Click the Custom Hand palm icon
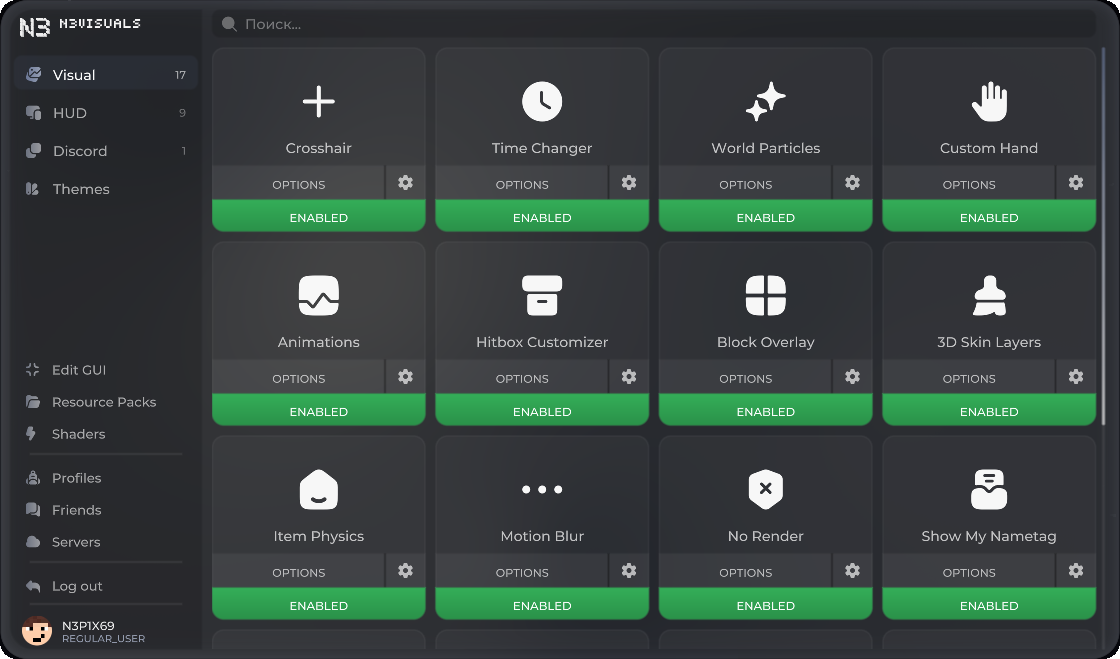The width and height of the screenshot is (1120, 659). 989,101
